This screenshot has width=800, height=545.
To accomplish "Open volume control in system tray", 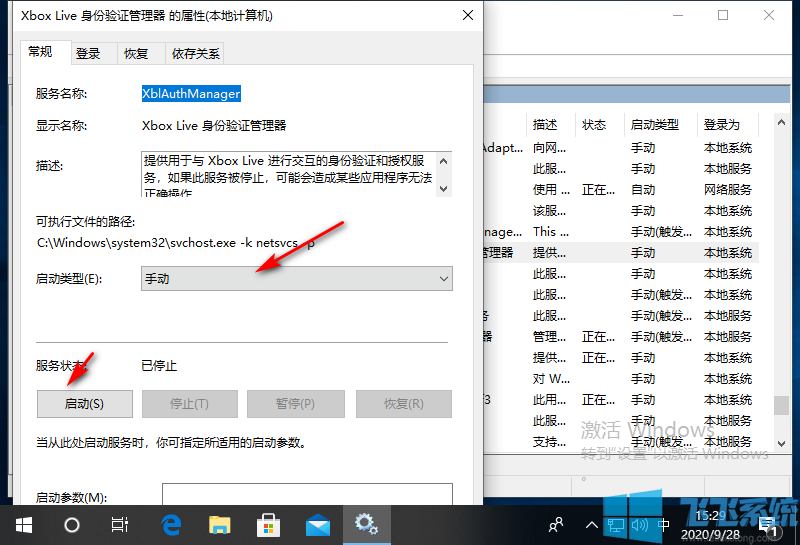I will [639, 525].
